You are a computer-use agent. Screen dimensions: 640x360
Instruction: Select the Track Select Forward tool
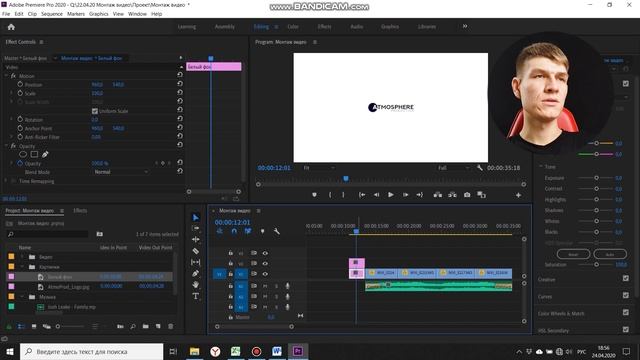[196, 229]
